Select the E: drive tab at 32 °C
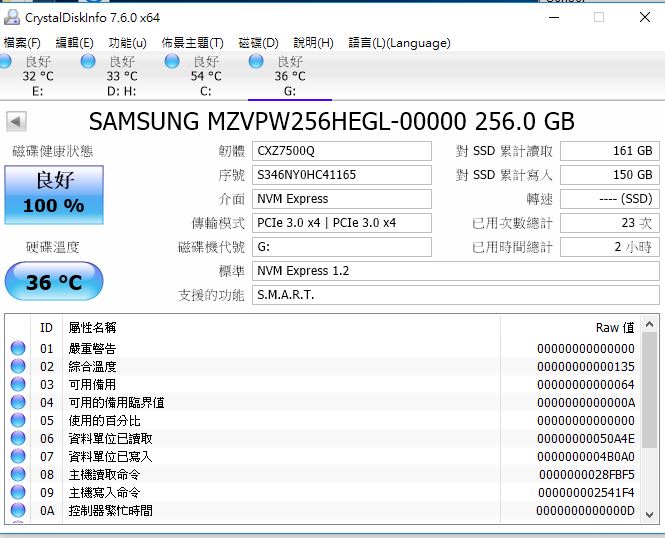 [38, 76]
